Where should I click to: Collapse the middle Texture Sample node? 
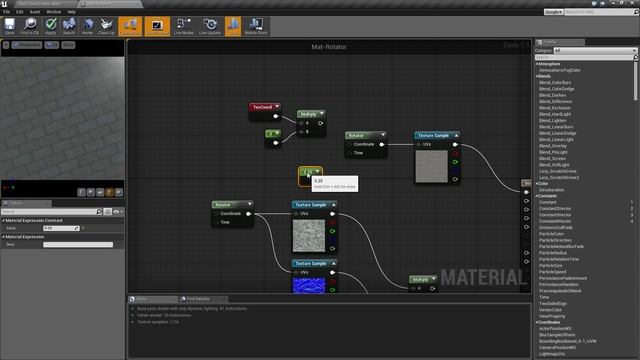point(334,204)
